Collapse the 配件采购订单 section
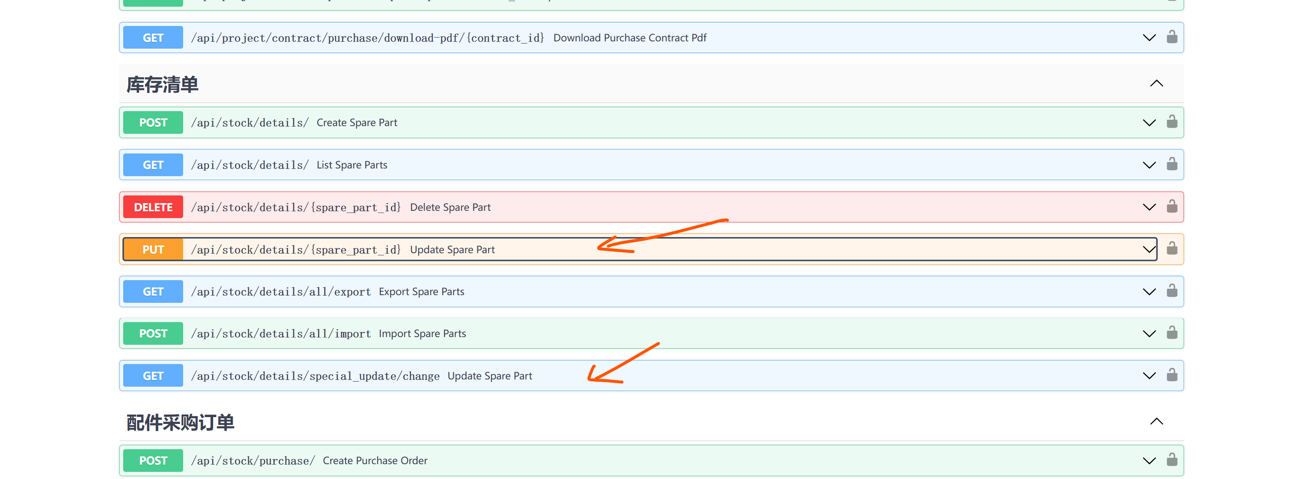 click(x=1156, y=422)
